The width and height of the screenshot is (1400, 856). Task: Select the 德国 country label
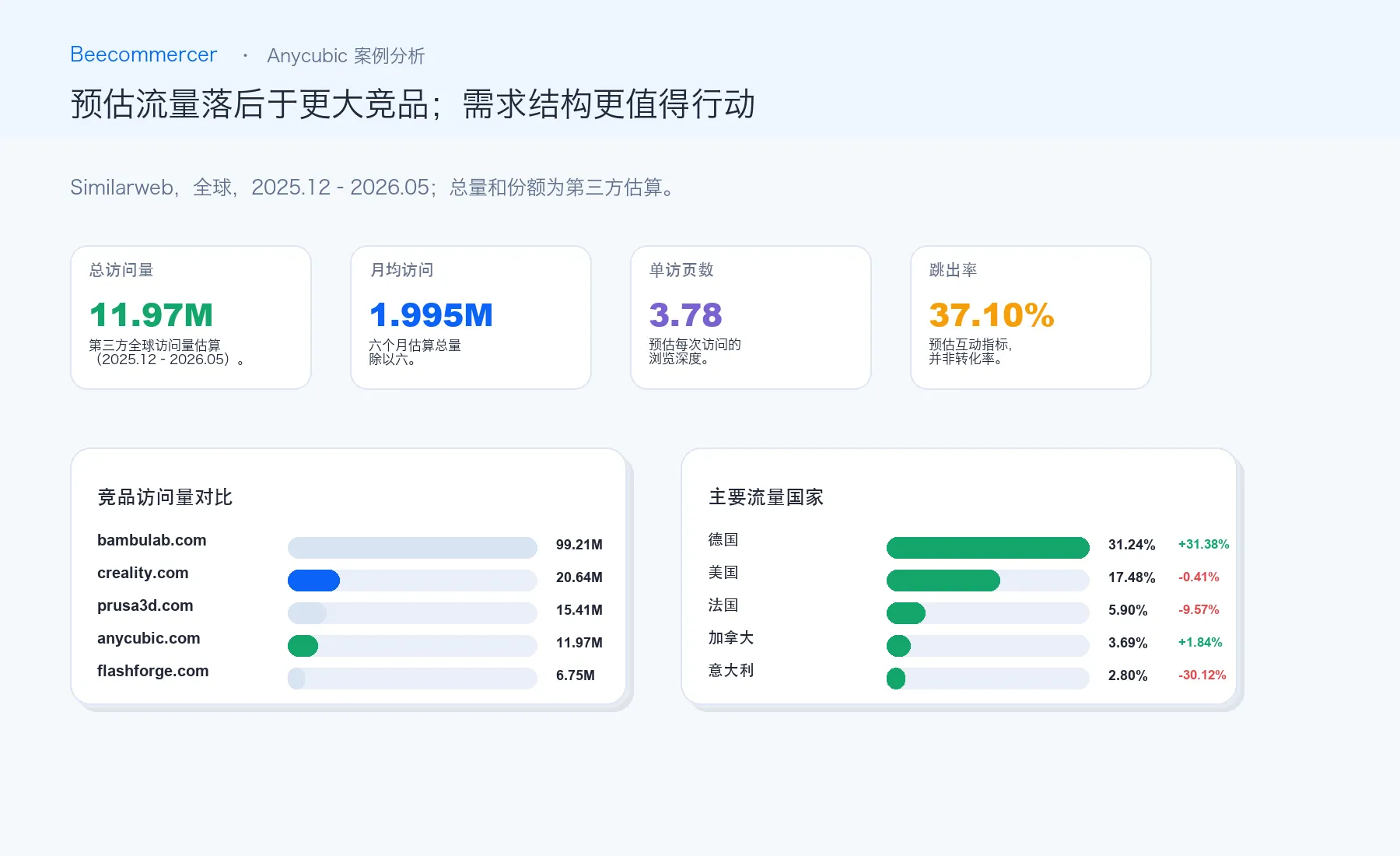[x=723, y=540]
